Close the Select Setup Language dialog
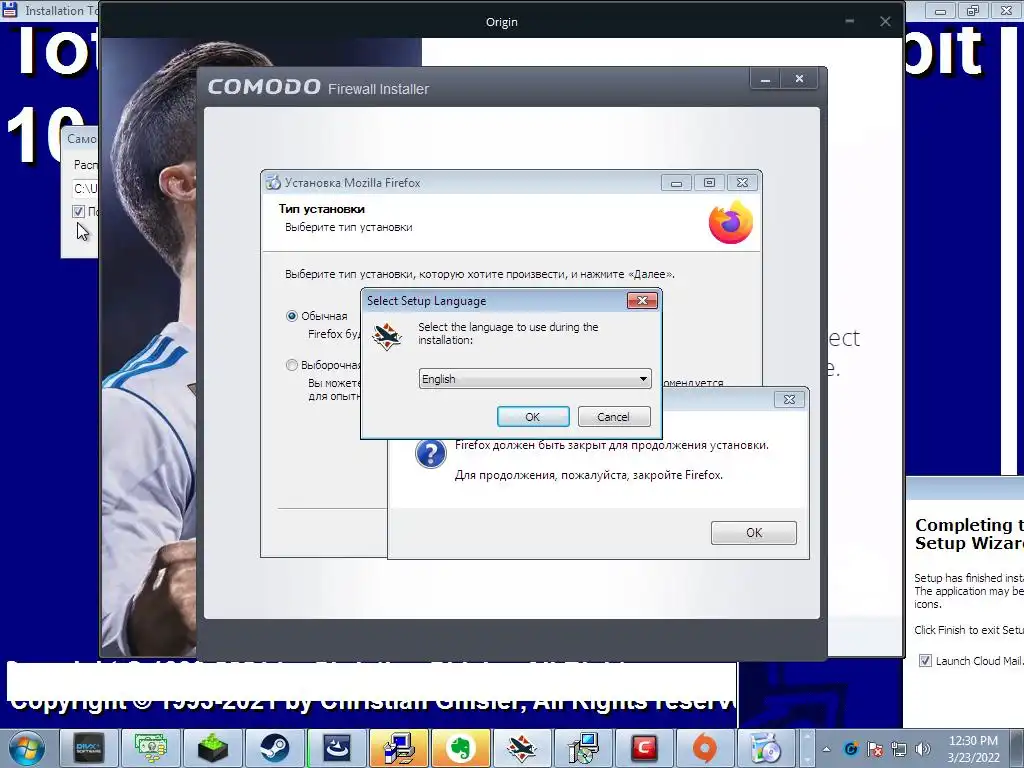Image resolution: width=1024 pixels, height=768 pixels. coord(642,300)
